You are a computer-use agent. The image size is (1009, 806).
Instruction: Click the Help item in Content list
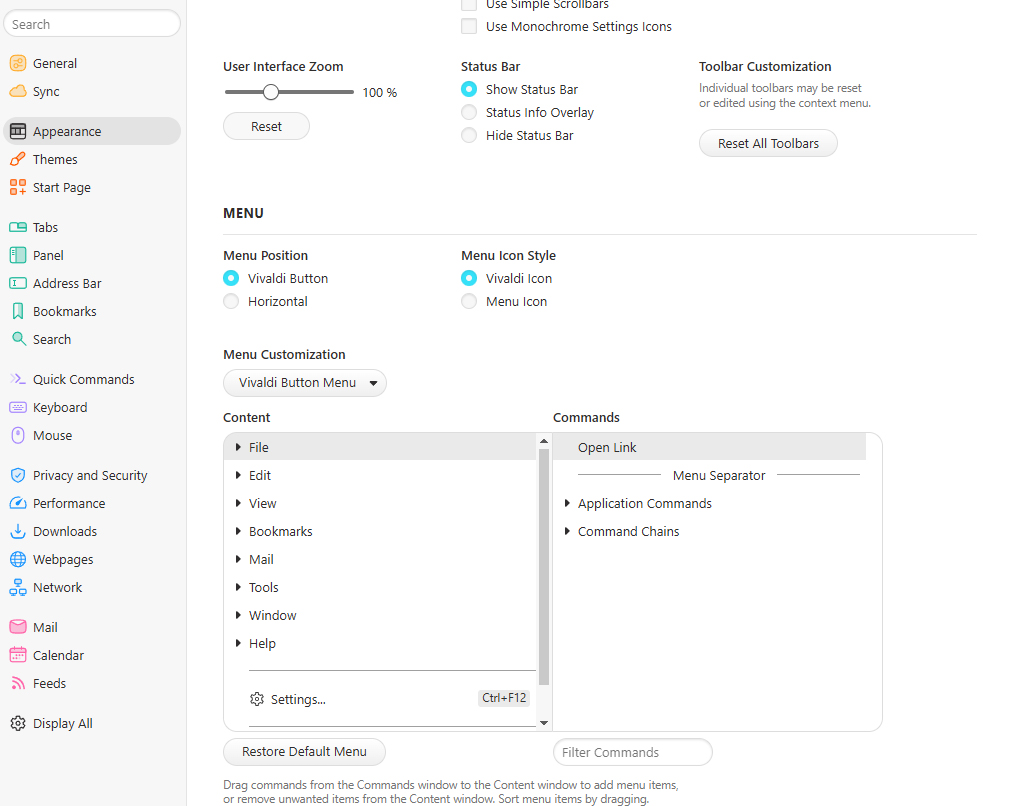[262, 643]
